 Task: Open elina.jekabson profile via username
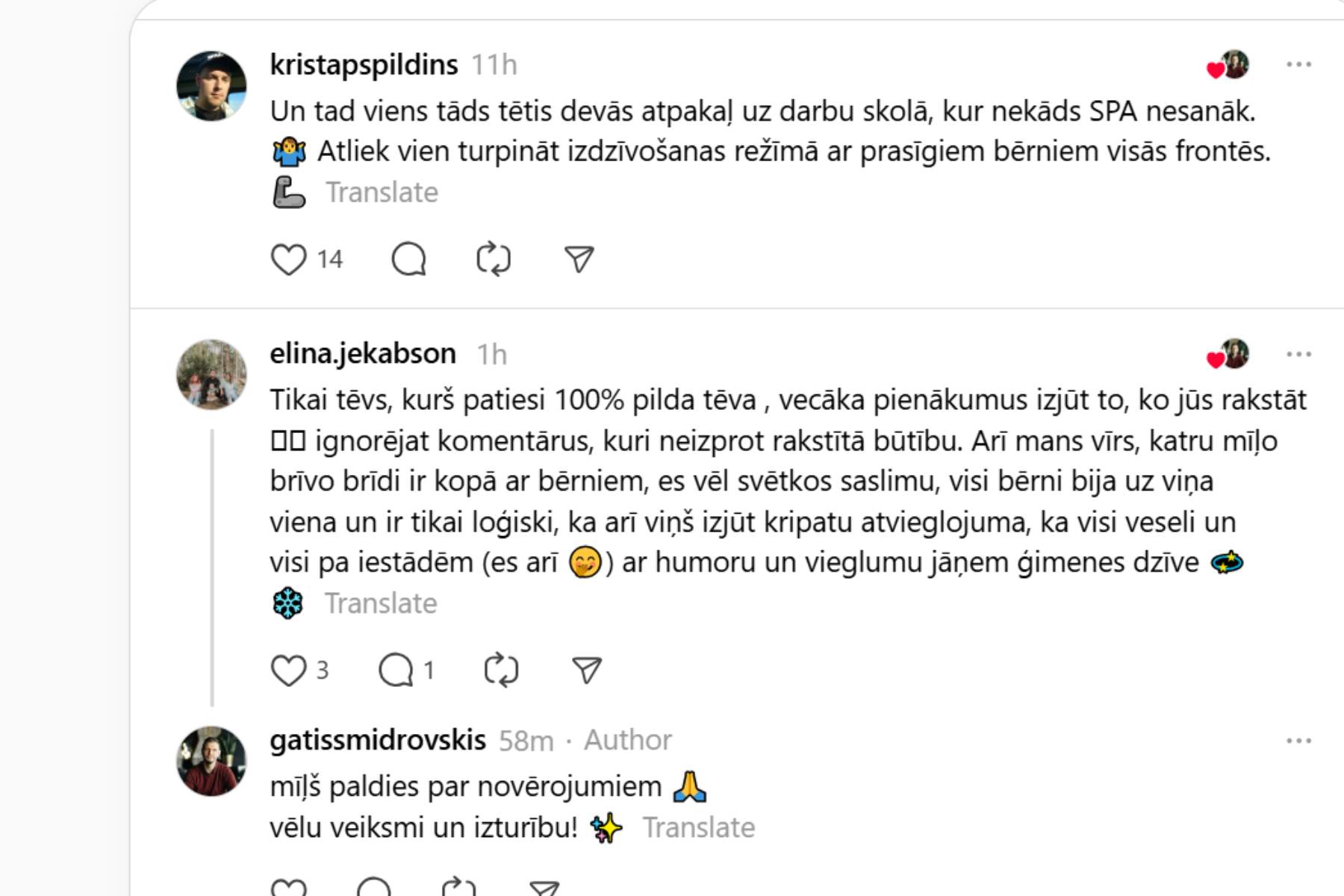(x=363, y=354)
